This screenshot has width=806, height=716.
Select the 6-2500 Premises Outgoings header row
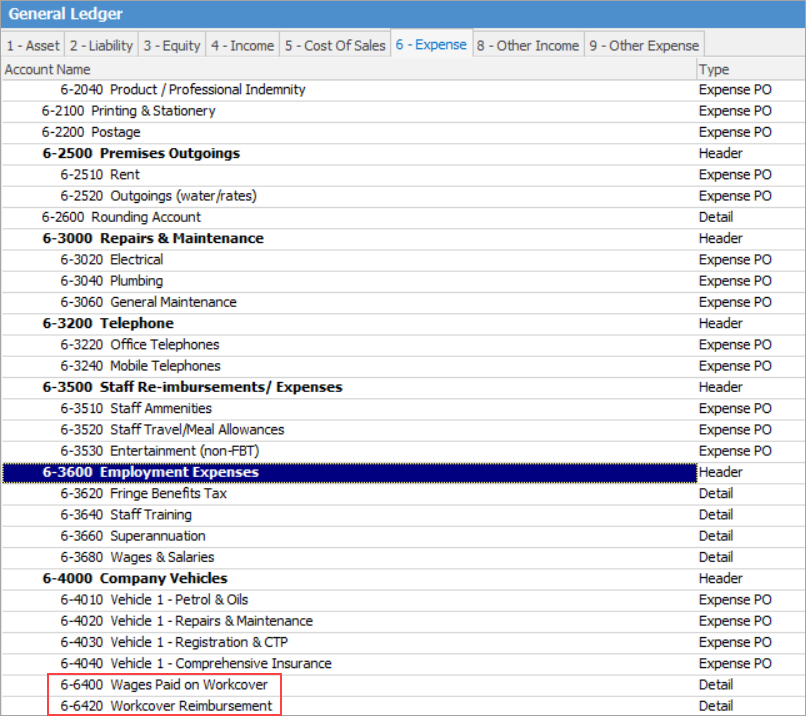tap(140, 153)
